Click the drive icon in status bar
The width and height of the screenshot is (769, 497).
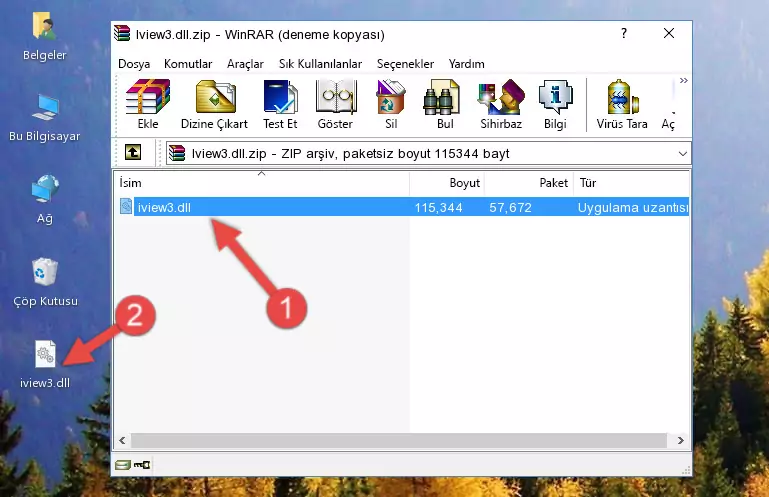(123, 464)
